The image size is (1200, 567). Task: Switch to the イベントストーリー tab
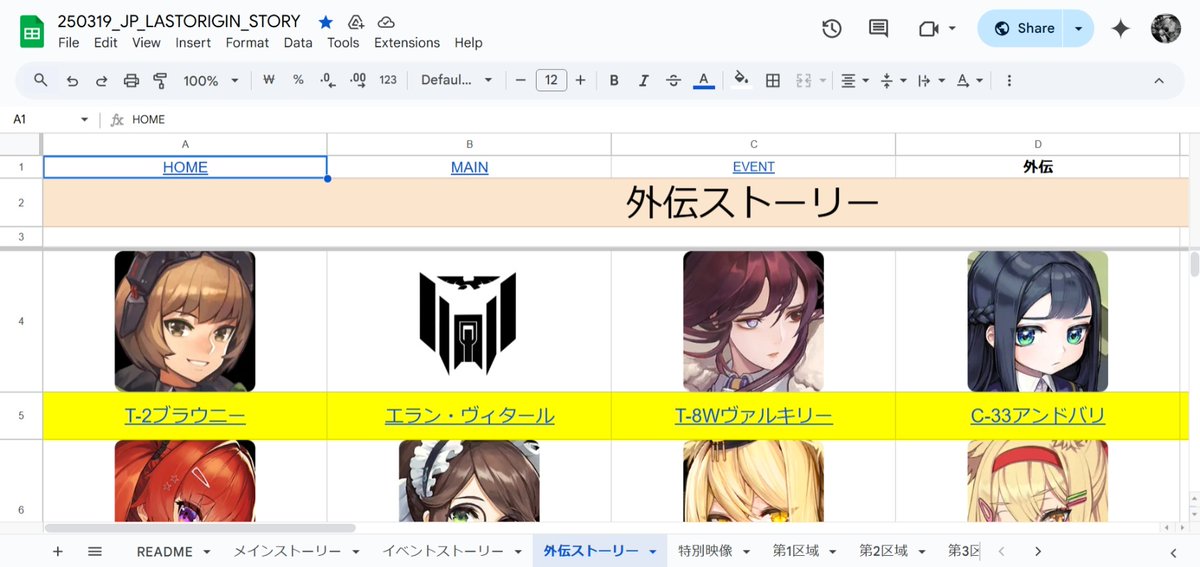(452, 551)
